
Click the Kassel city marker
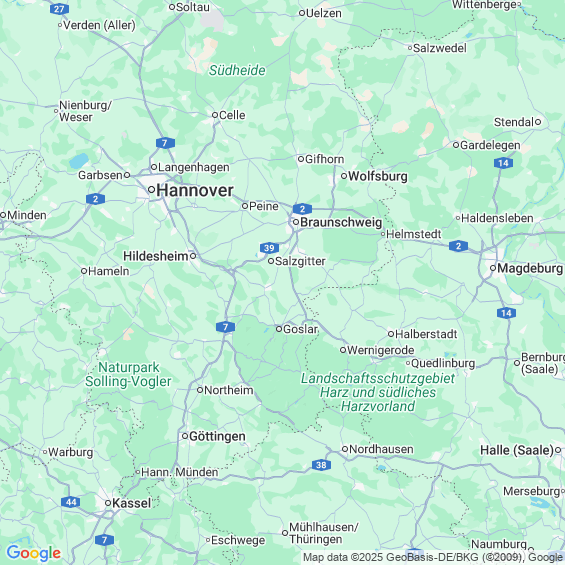pos(108,503)
